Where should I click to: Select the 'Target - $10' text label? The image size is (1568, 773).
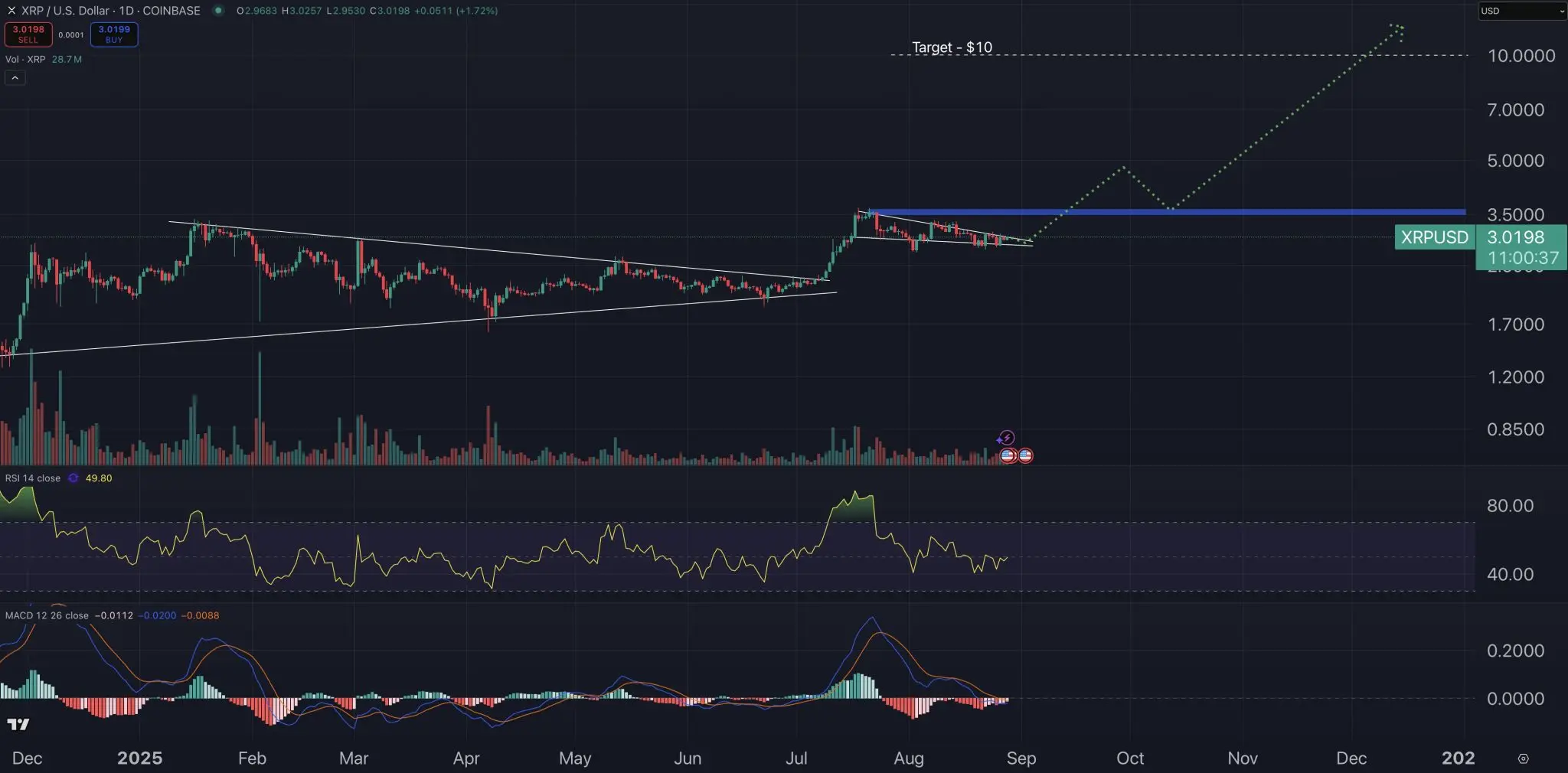pyautogui.click(x=952, y=47)
